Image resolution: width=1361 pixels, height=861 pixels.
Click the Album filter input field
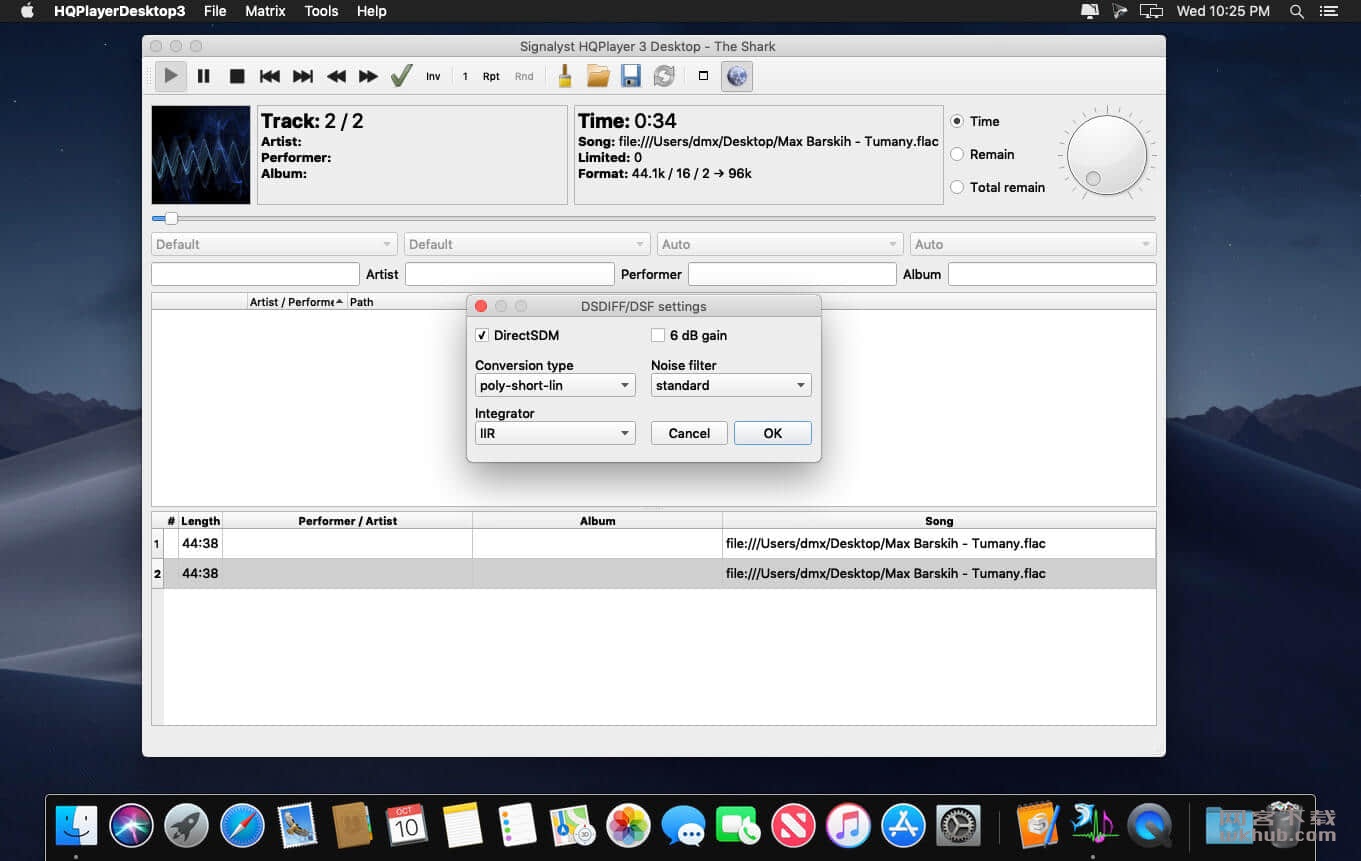click(1052, 274)
